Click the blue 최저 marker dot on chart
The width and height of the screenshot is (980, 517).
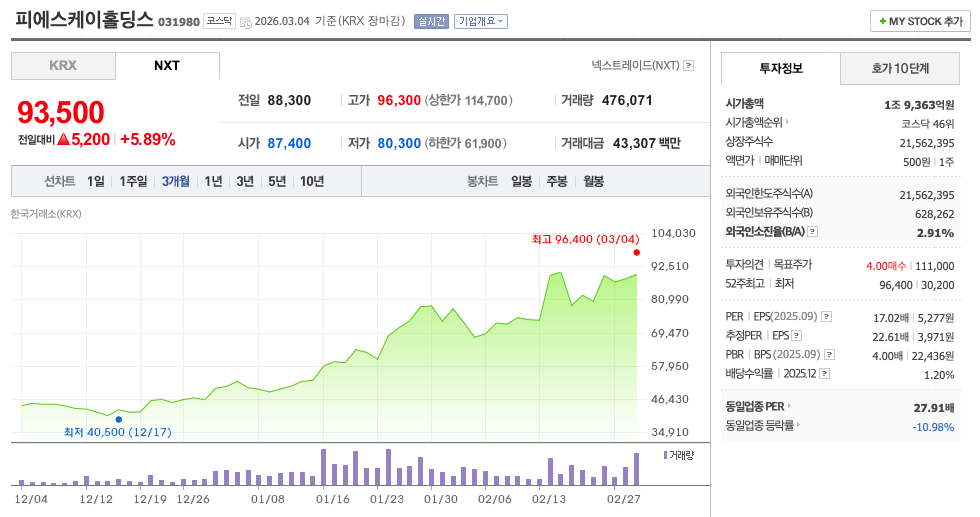click(x=119, y=419)
